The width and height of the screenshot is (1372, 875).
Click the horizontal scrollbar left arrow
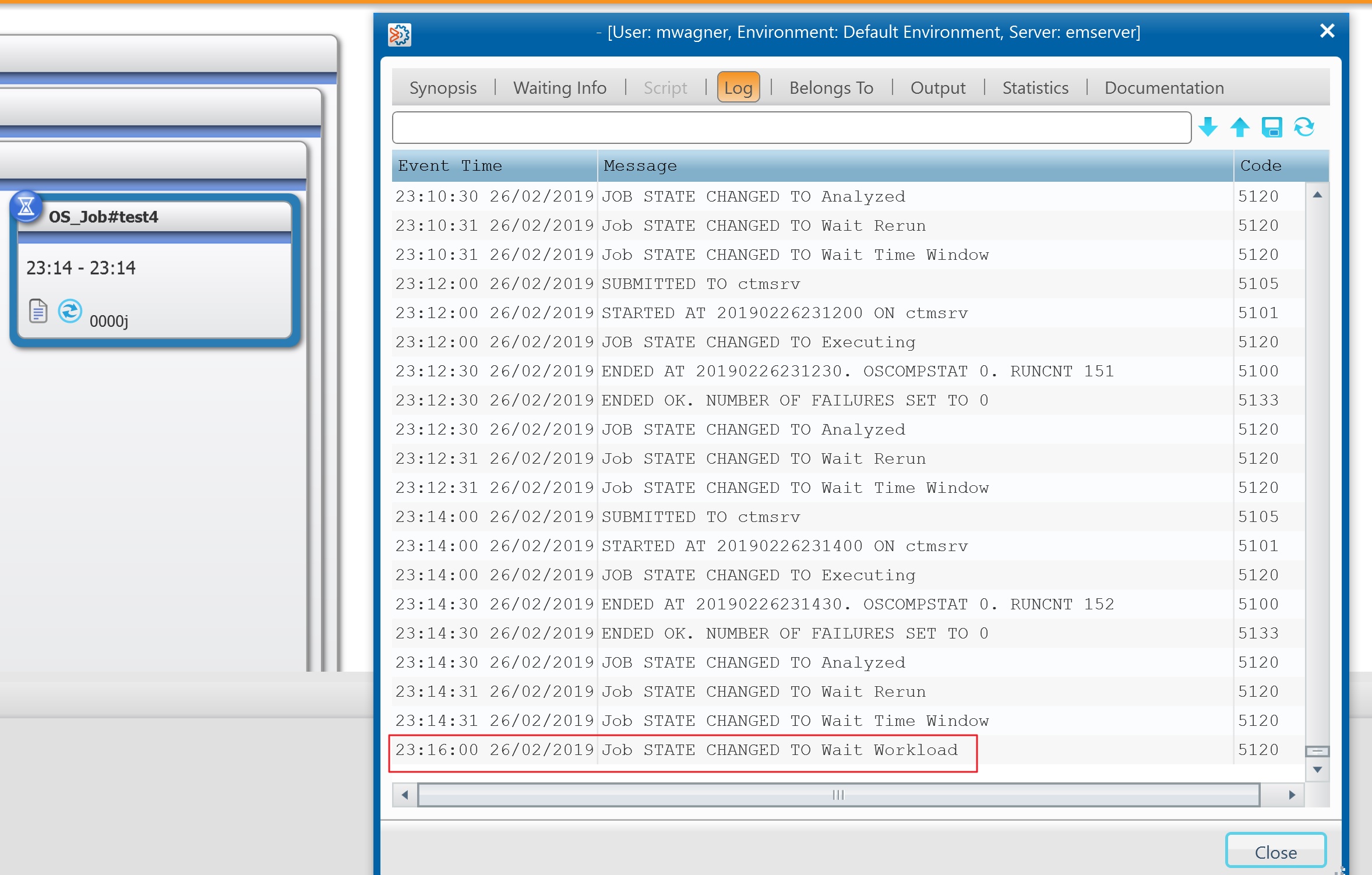pos(405,795)
